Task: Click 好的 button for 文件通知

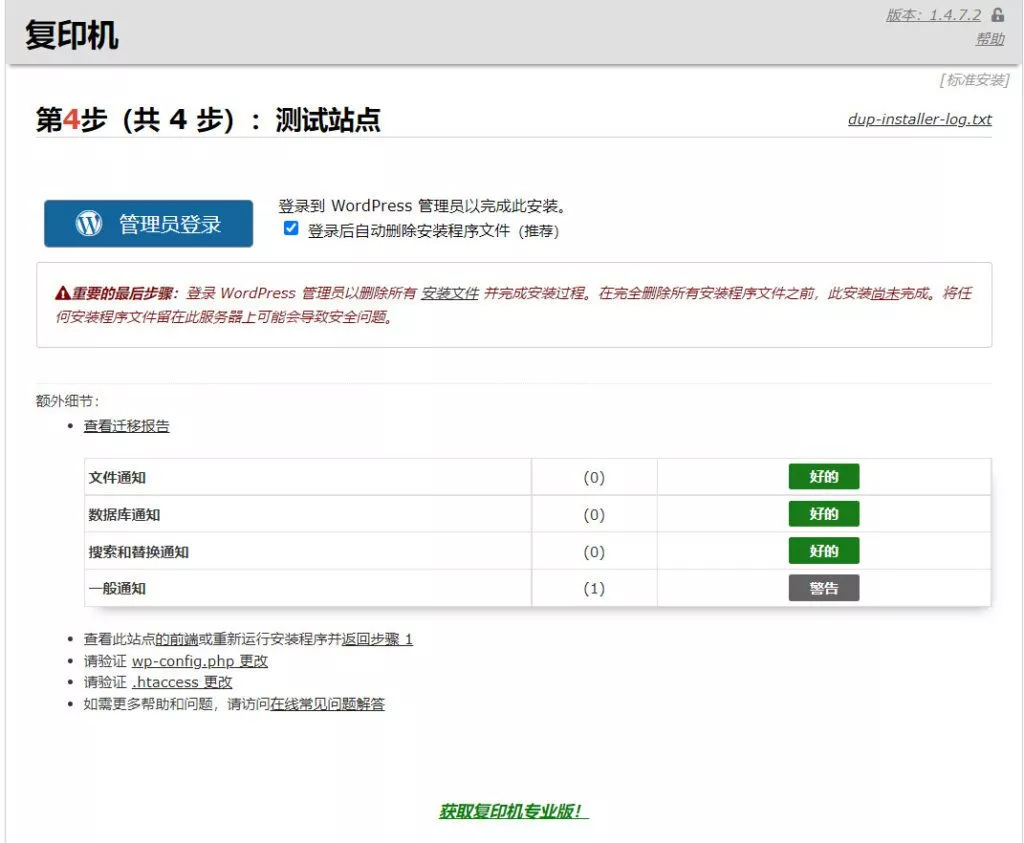Action: (824, 477)
